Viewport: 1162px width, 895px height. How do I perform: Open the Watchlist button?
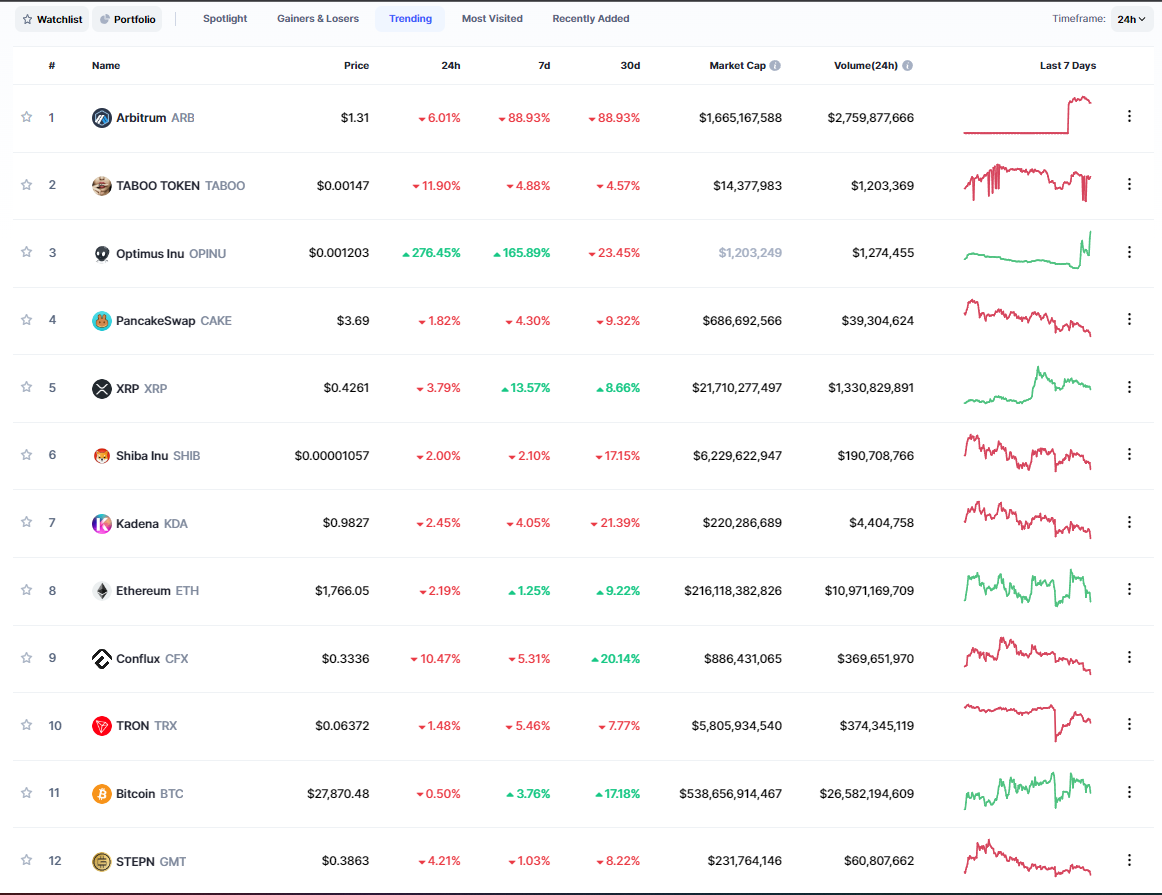52,19
